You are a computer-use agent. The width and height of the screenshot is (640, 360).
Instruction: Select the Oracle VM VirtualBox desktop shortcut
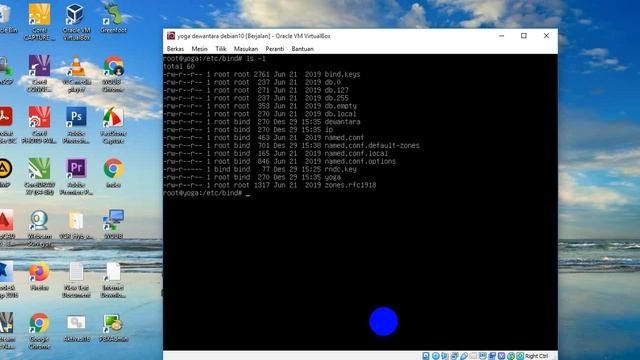coord(76,22)
